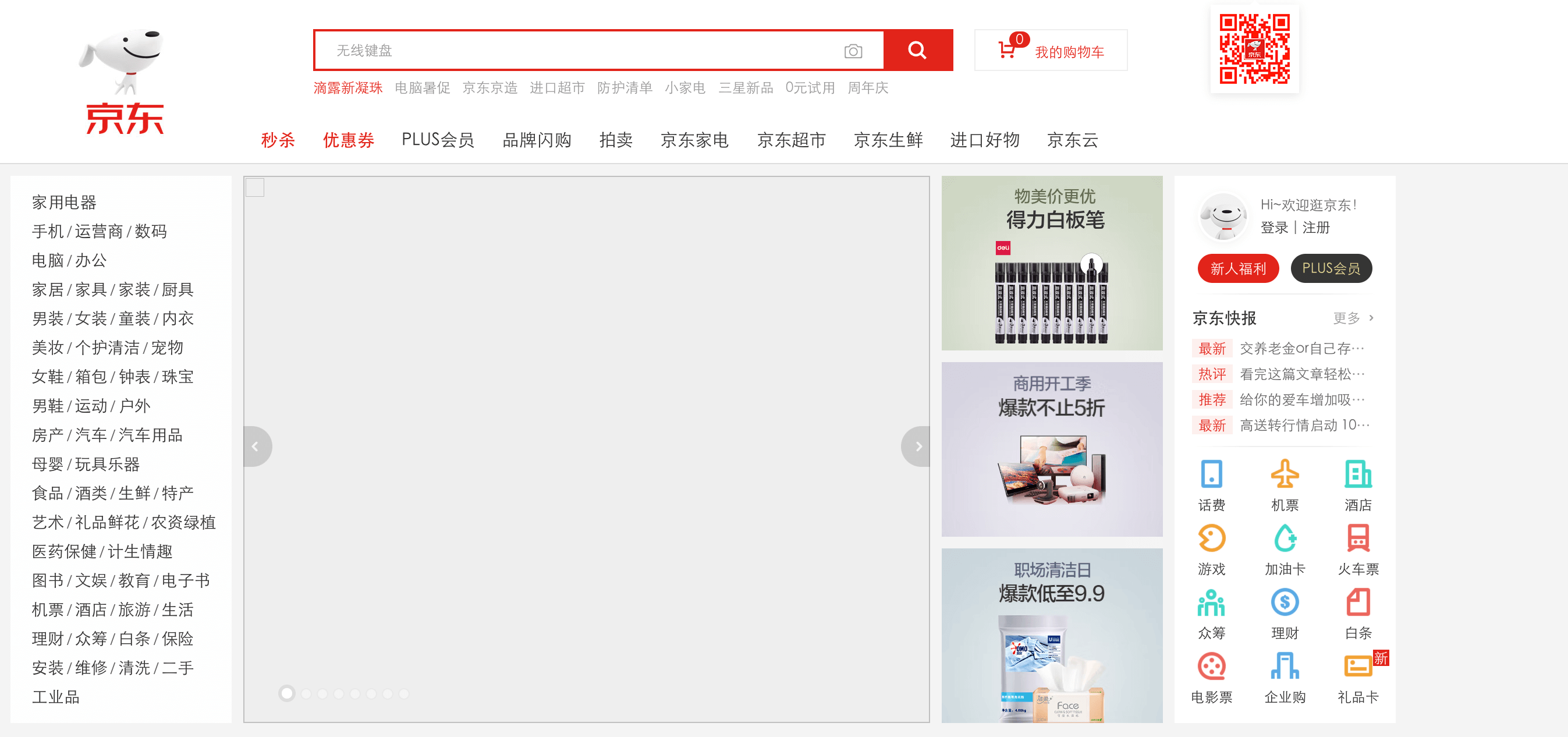
Task: Go to the 秒杀 nav item
Action: click(278, 140)
